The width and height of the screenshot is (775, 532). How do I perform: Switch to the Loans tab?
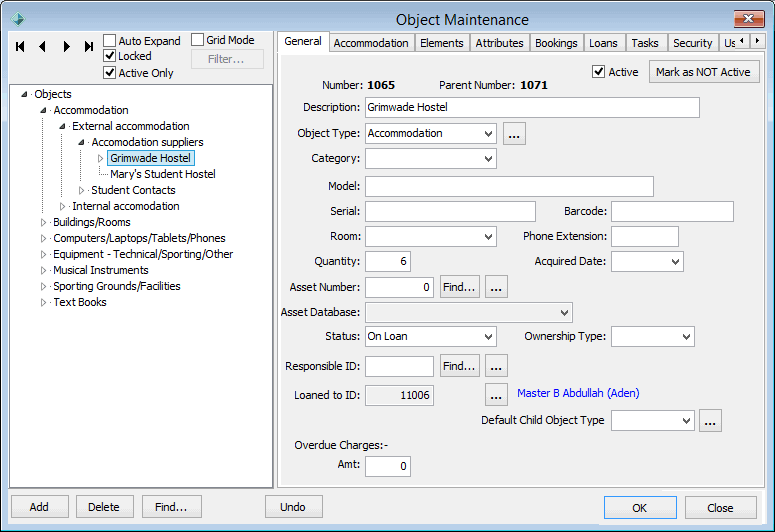pos(603,43)
